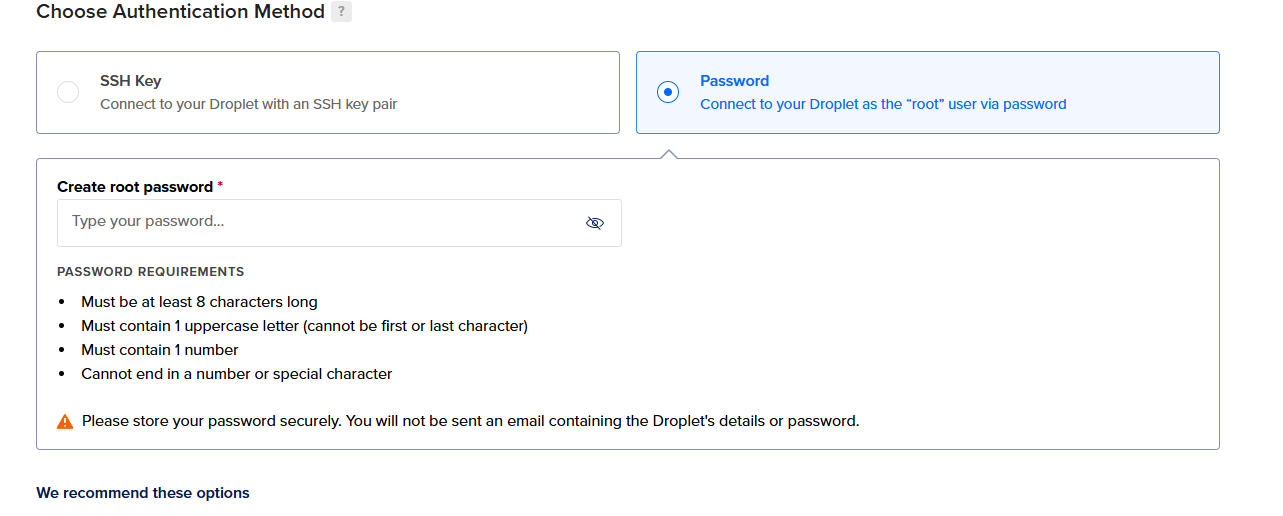Click the uppercase letter requirement
Image resolution: width=1283 pixels, height=516 pixels.
coord(304,326)
